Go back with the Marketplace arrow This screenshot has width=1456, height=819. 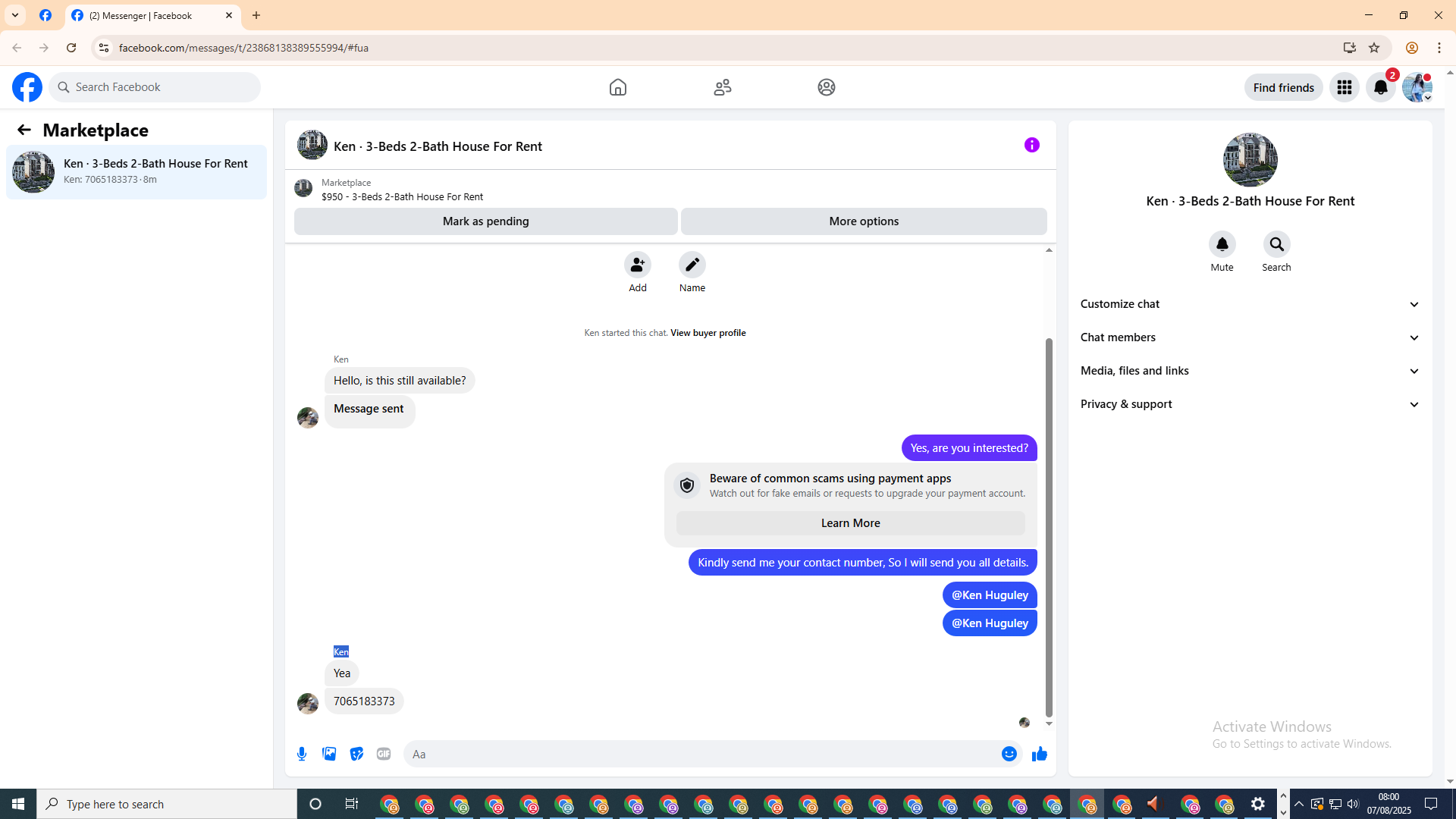click(24, 130)
